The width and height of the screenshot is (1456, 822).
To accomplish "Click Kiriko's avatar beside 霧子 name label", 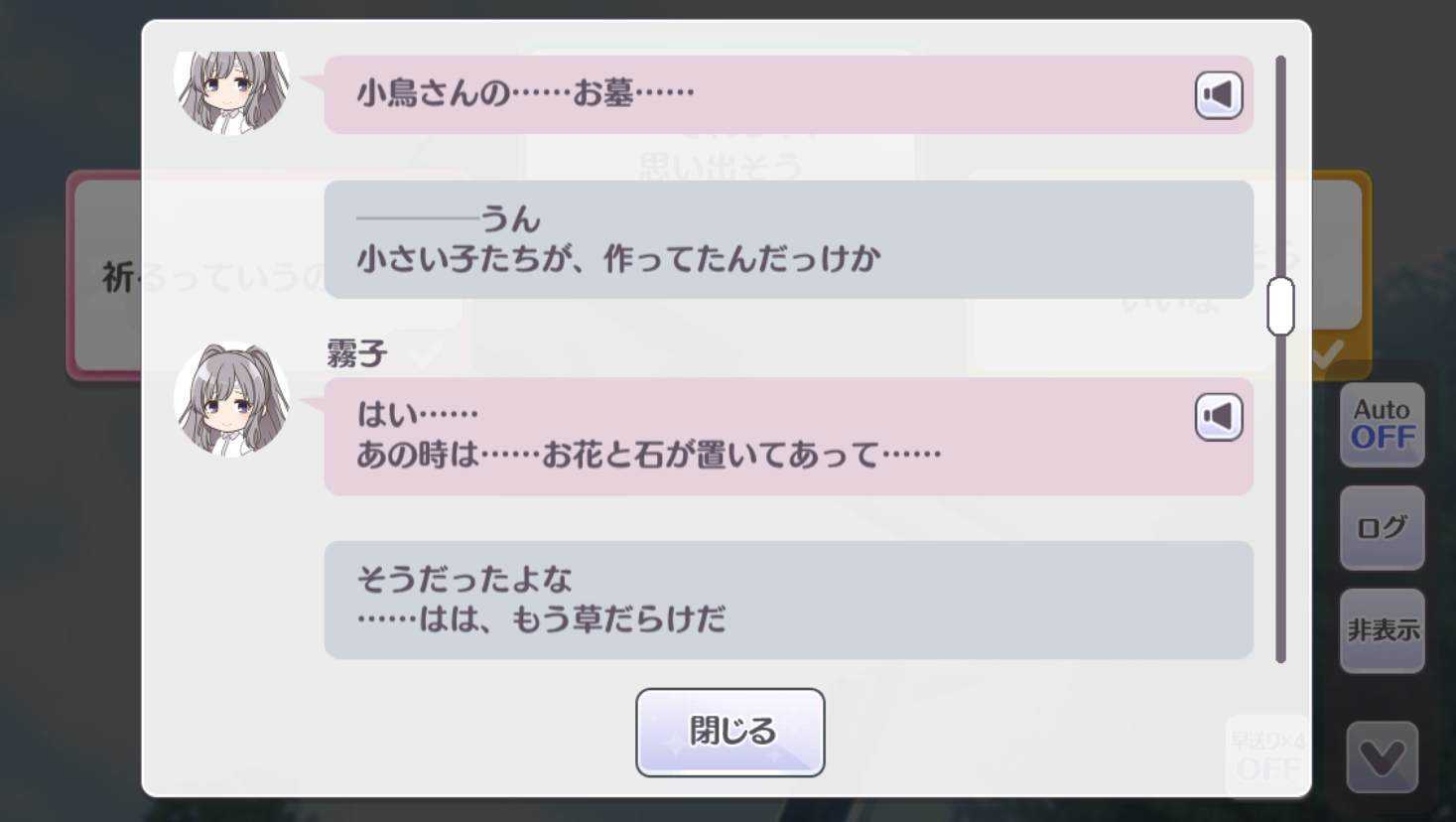I will pos(232,399).
